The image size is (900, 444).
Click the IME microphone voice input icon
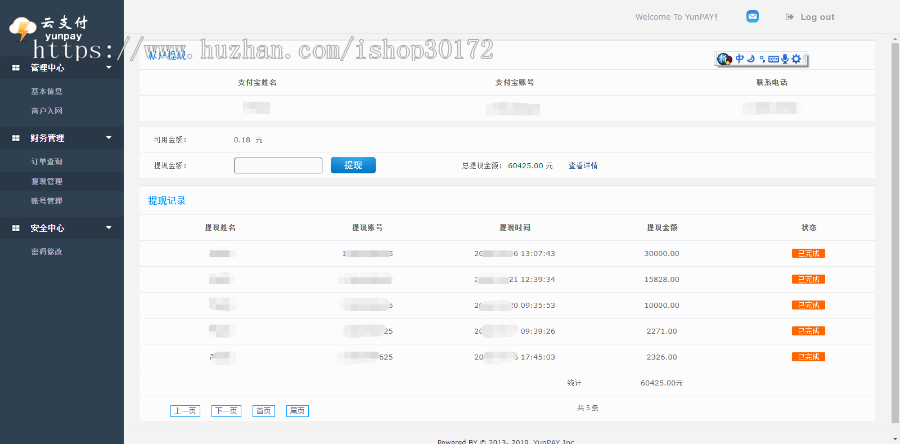click(785, 59)
